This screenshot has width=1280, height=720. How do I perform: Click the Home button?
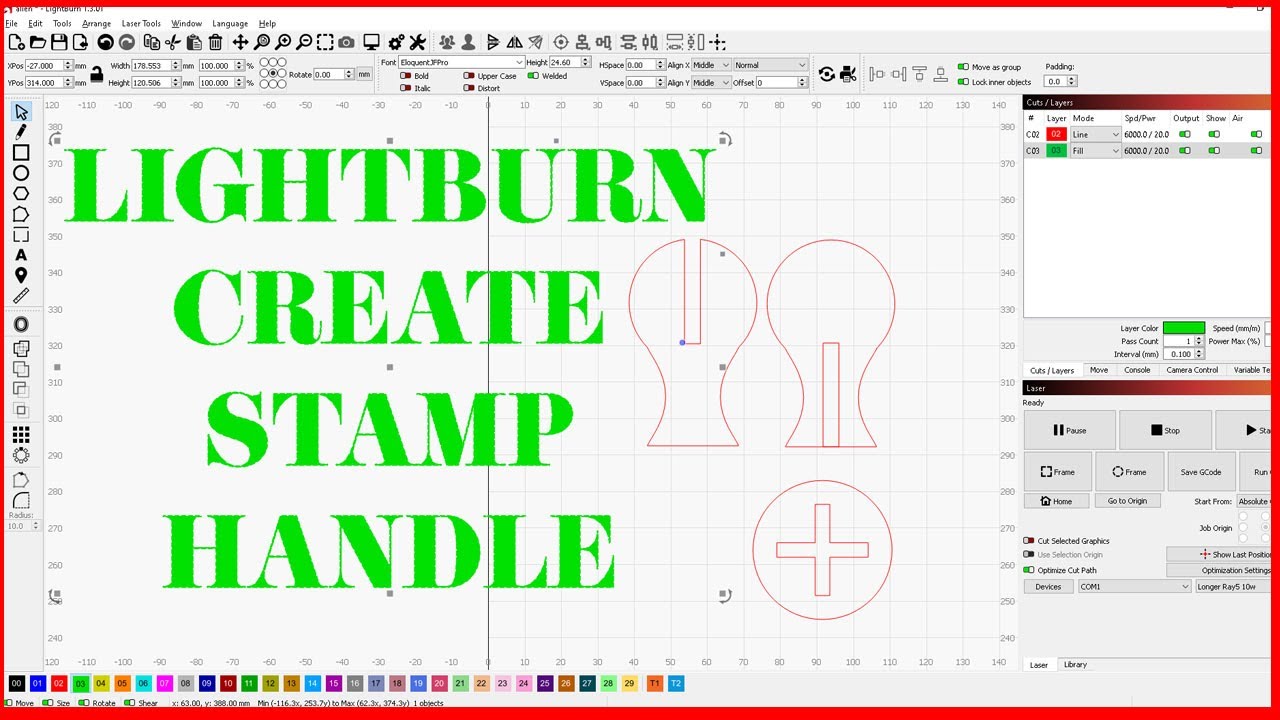1056,501
